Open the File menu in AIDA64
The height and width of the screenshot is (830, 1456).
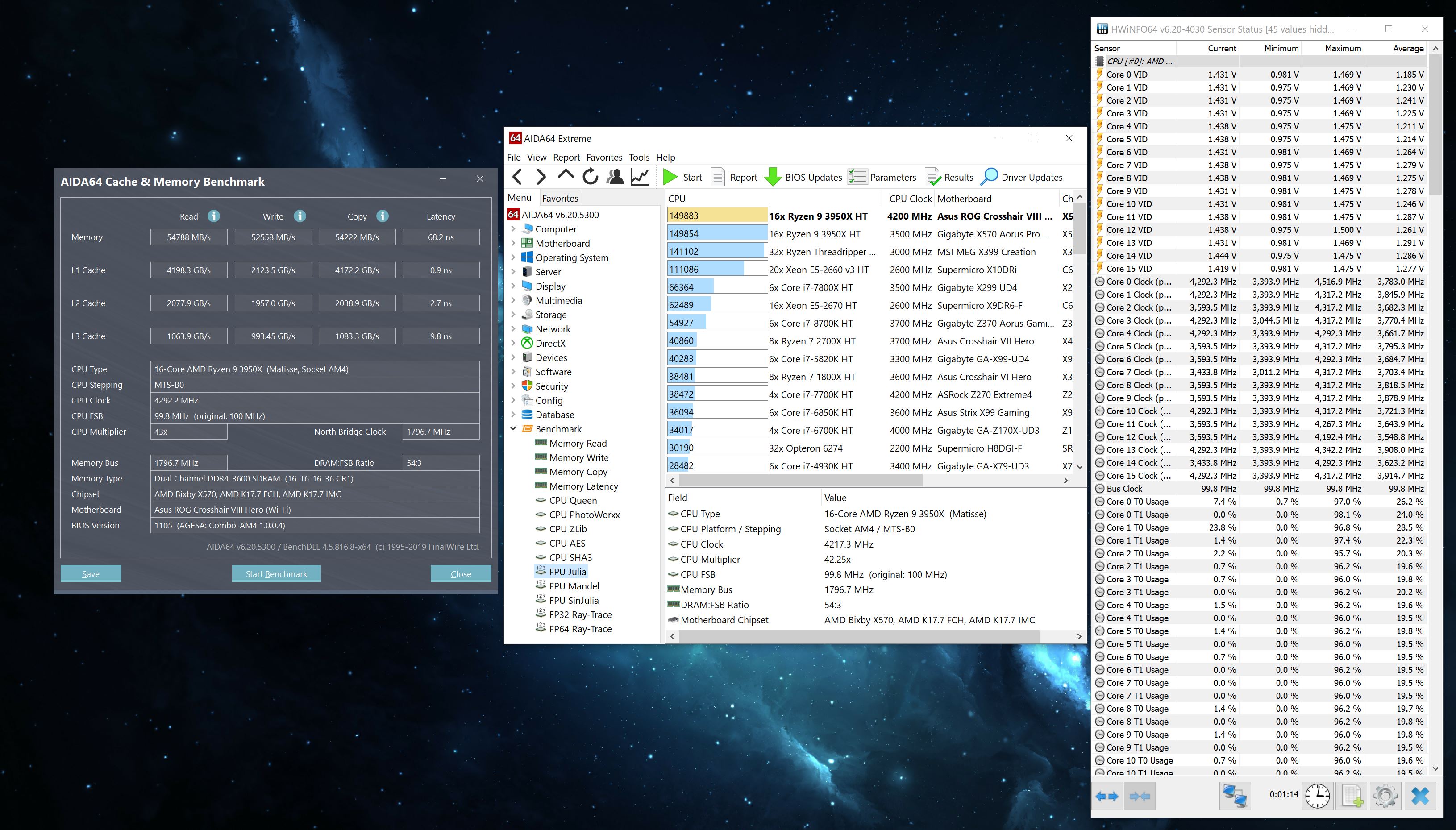point(514,158)
